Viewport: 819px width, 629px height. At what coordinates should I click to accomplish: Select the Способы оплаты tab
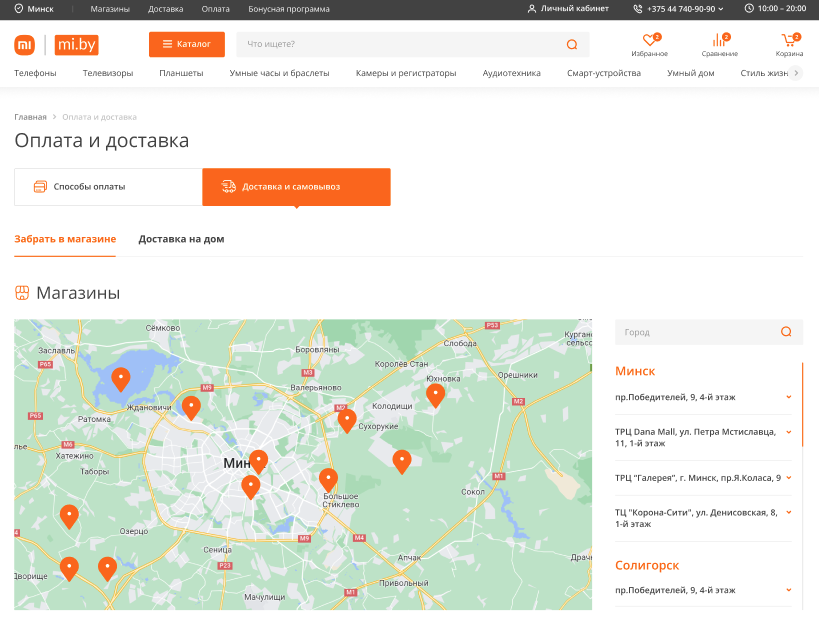108,187
